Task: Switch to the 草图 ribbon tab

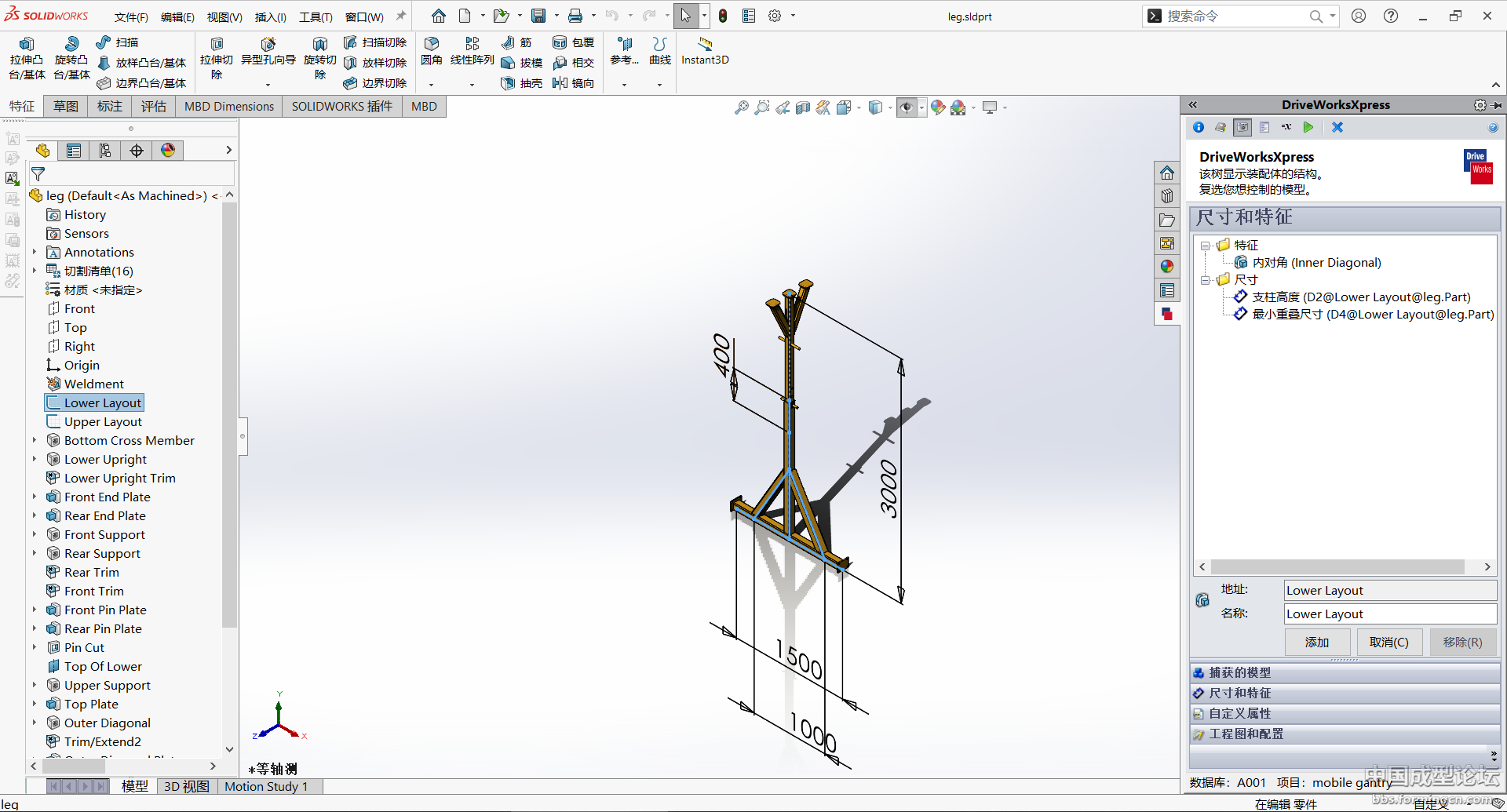Action: coord(66,107)
